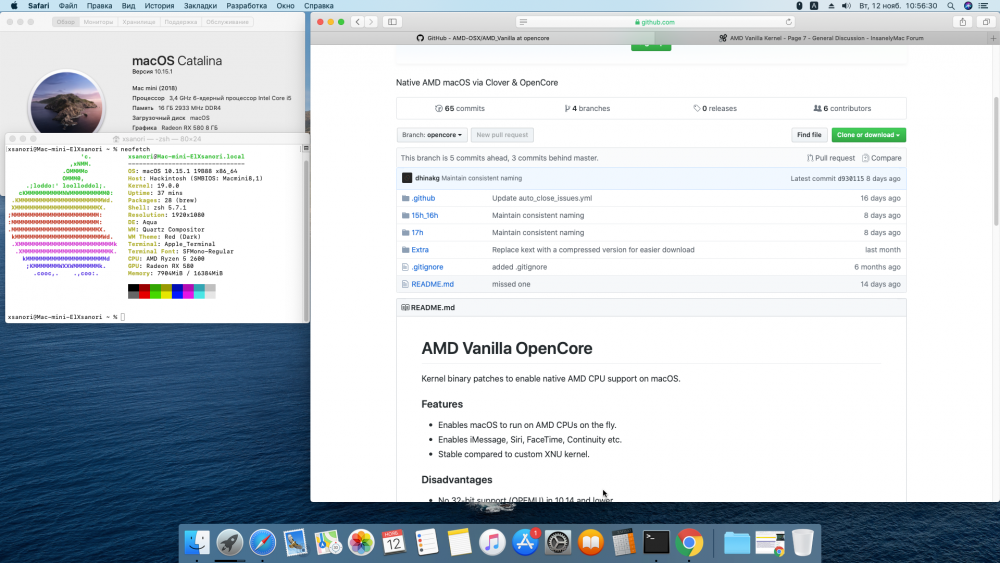Image resolution: width=1000 pixels, height=563 pixels.
Task: Switch to Terminal via Dock icon
Action: coord(656,543)
